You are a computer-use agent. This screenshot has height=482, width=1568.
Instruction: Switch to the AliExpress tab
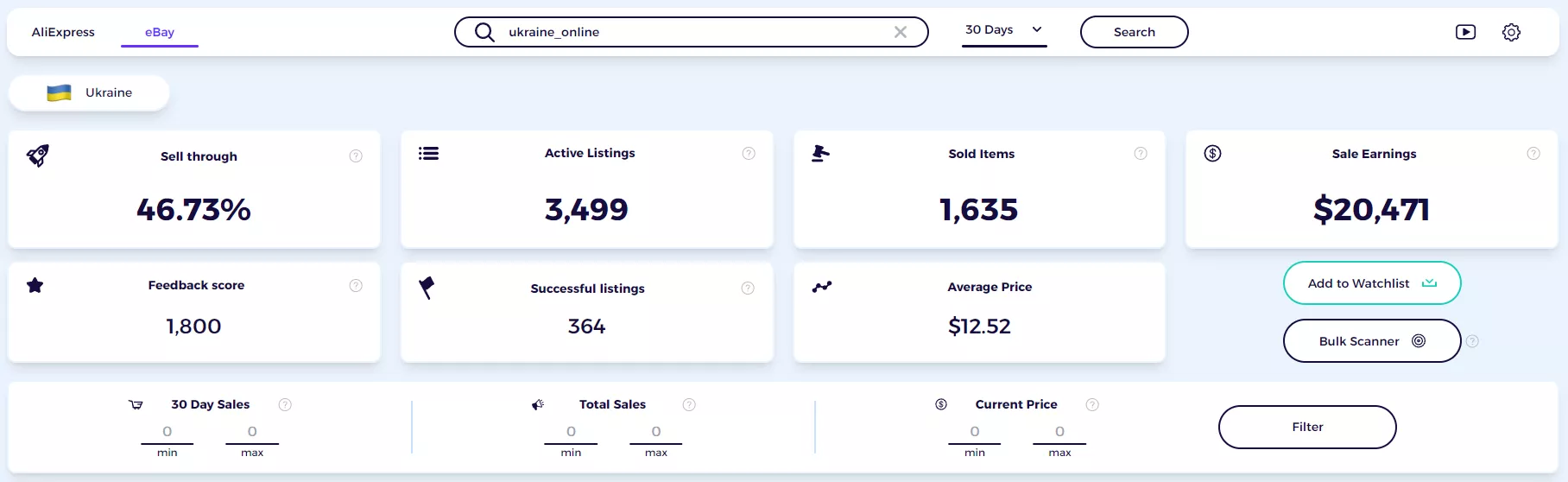click(63, 32)
